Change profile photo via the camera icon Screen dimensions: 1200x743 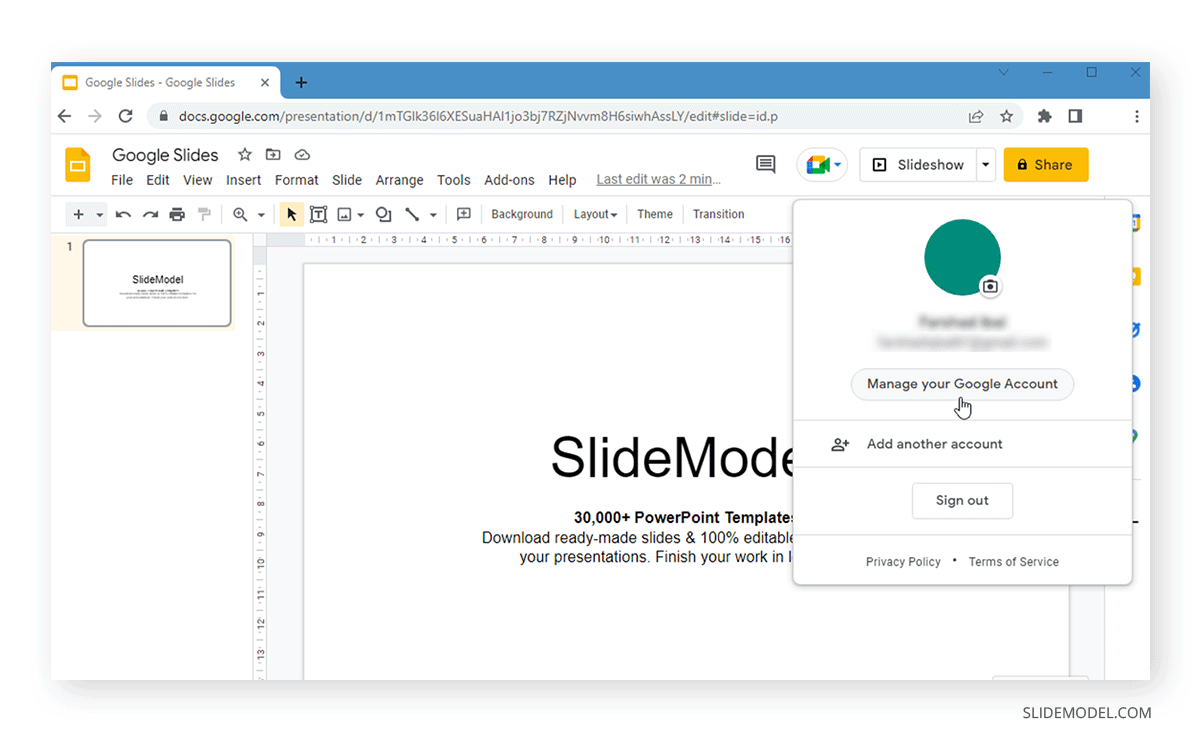[990, 286]
